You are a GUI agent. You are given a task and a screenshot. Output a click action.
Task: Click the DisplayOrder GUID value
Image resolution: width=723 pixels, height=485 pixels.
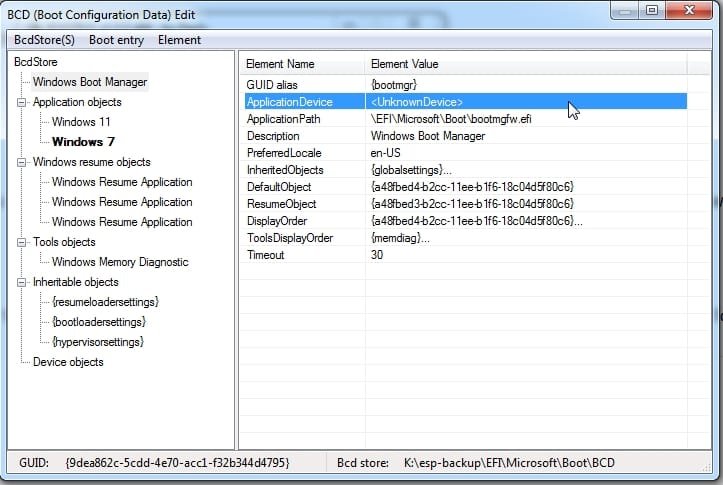point(477,221)
